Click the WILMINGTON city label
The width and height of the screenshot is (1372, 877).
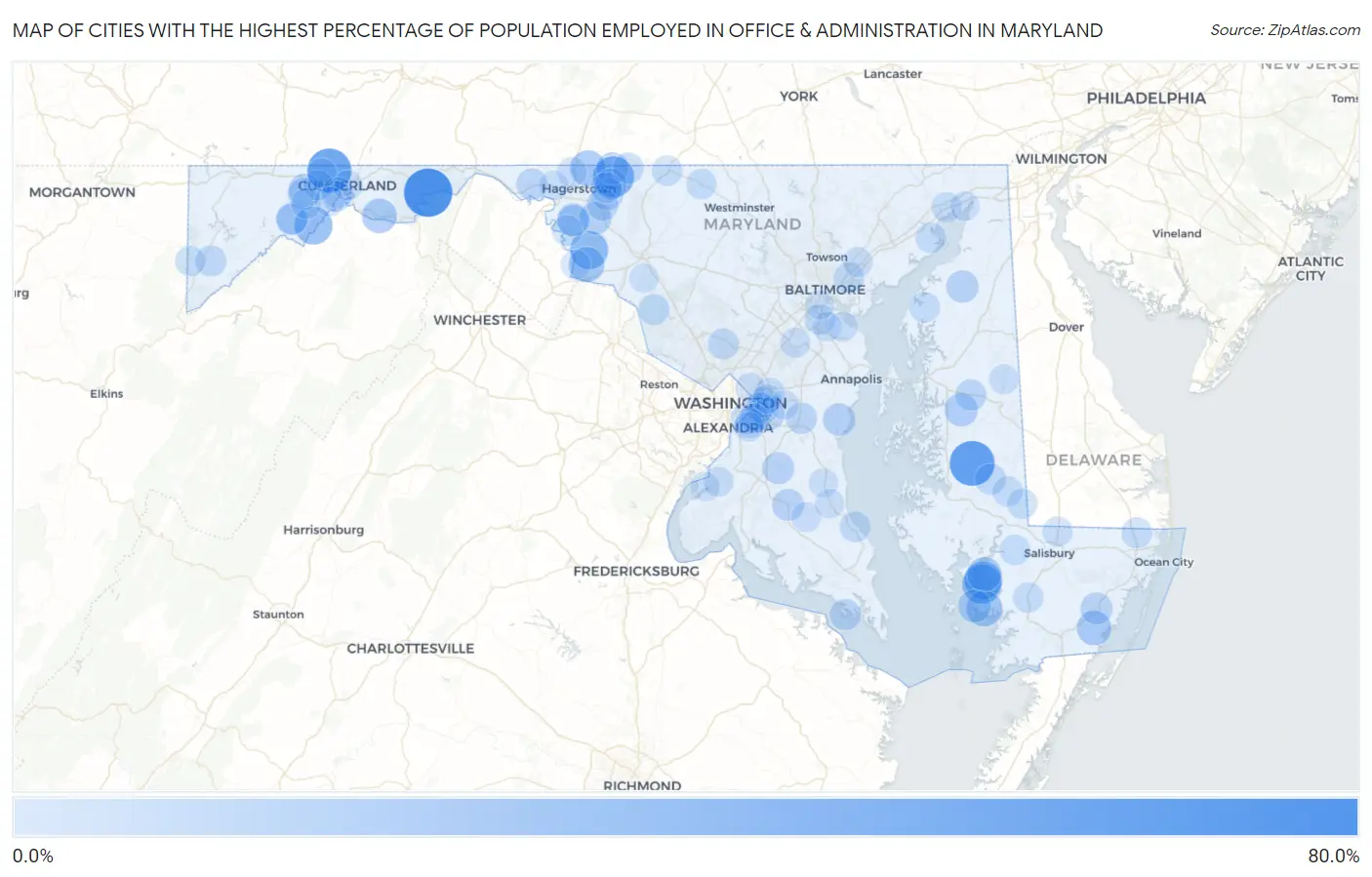coord(1061,159)
